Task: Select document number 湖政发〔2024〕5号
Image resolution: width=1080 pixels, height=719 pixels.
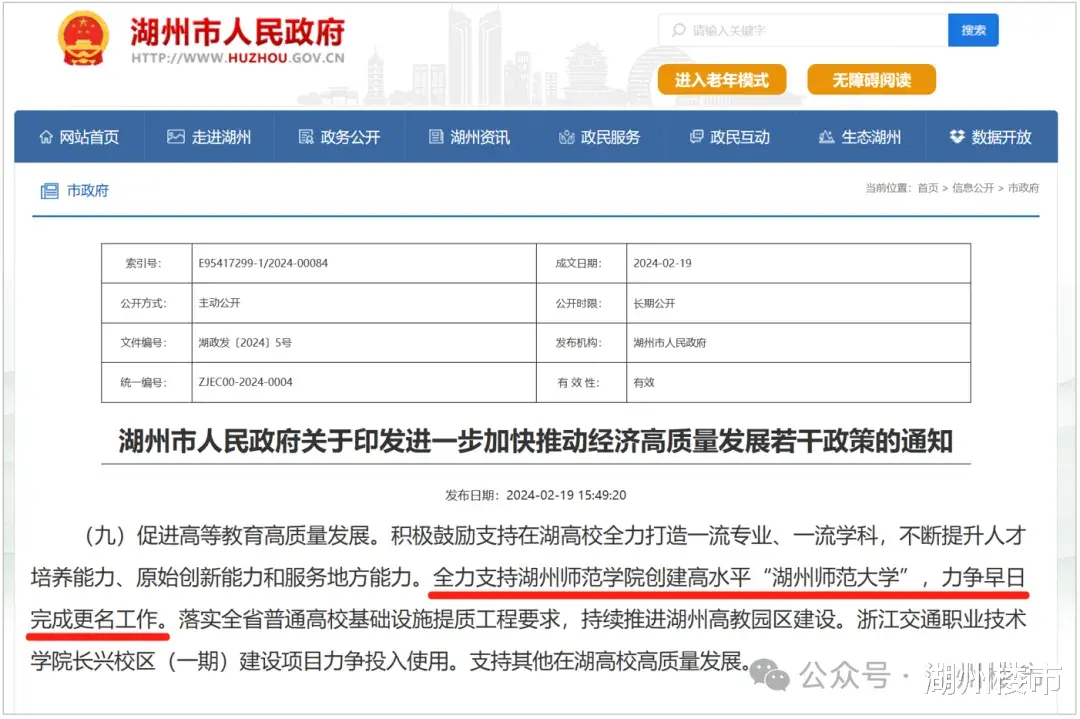Action: tap(245, 342)
